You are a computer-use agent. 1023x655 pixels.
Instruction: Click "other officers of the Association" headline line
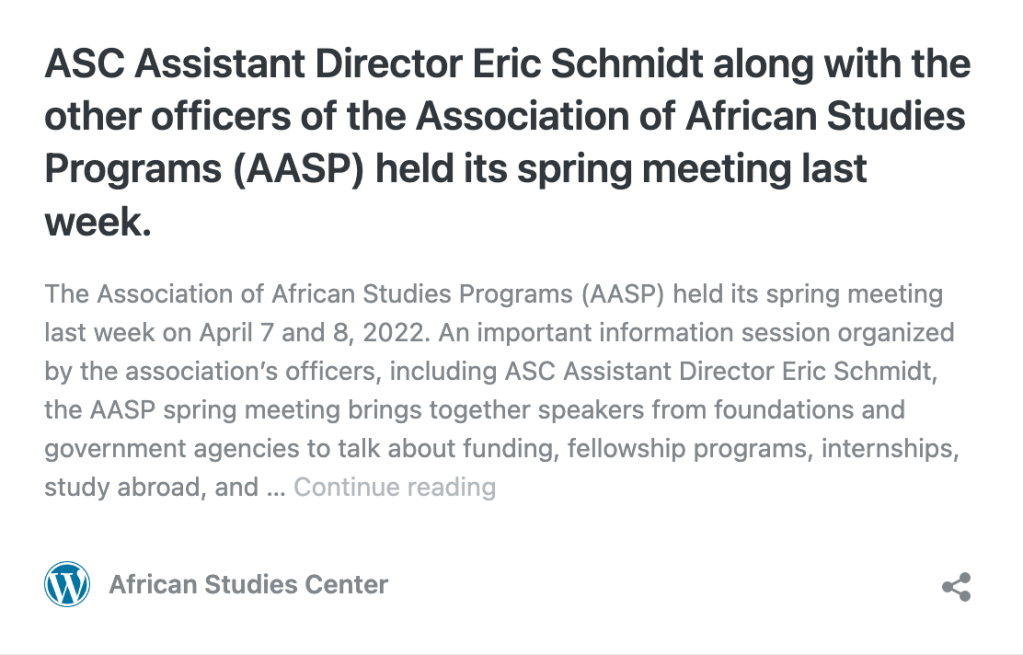point(505,117)
